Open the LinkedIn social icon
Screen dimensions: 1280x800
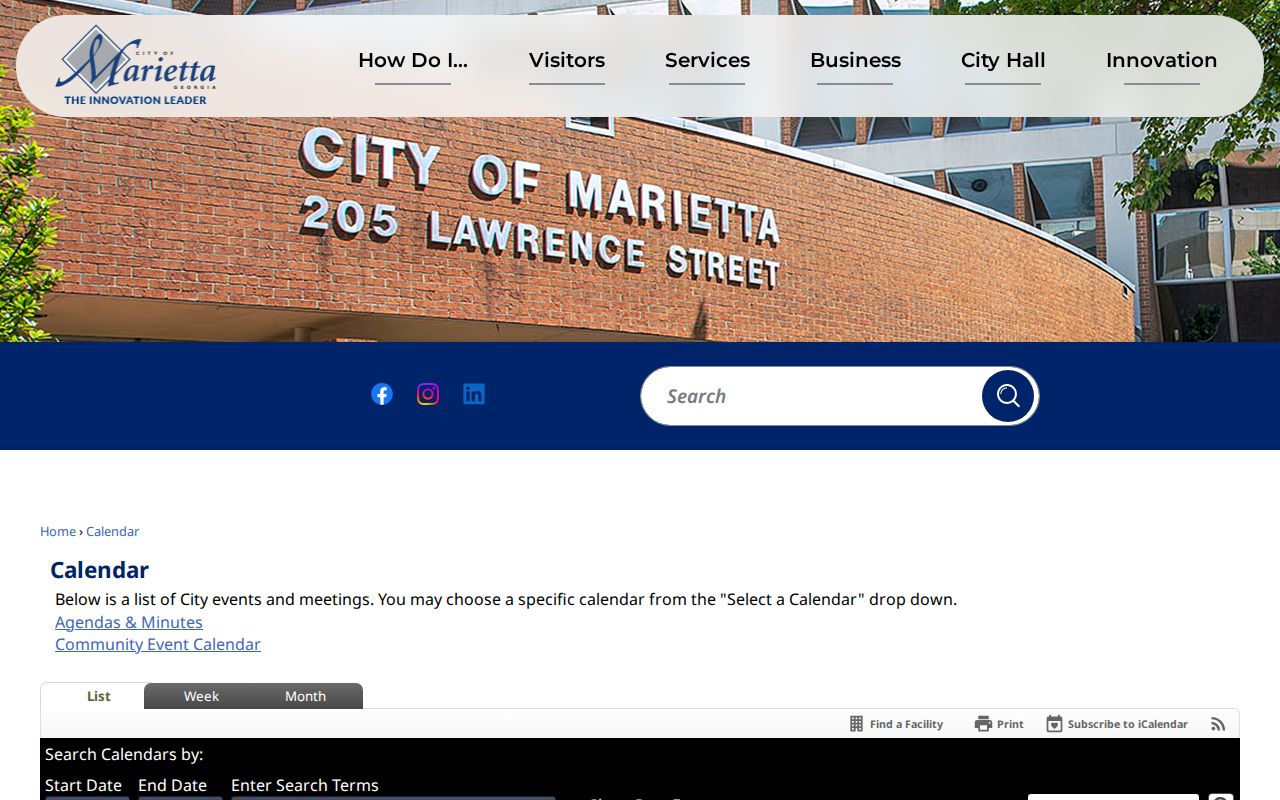pos(474,394)
